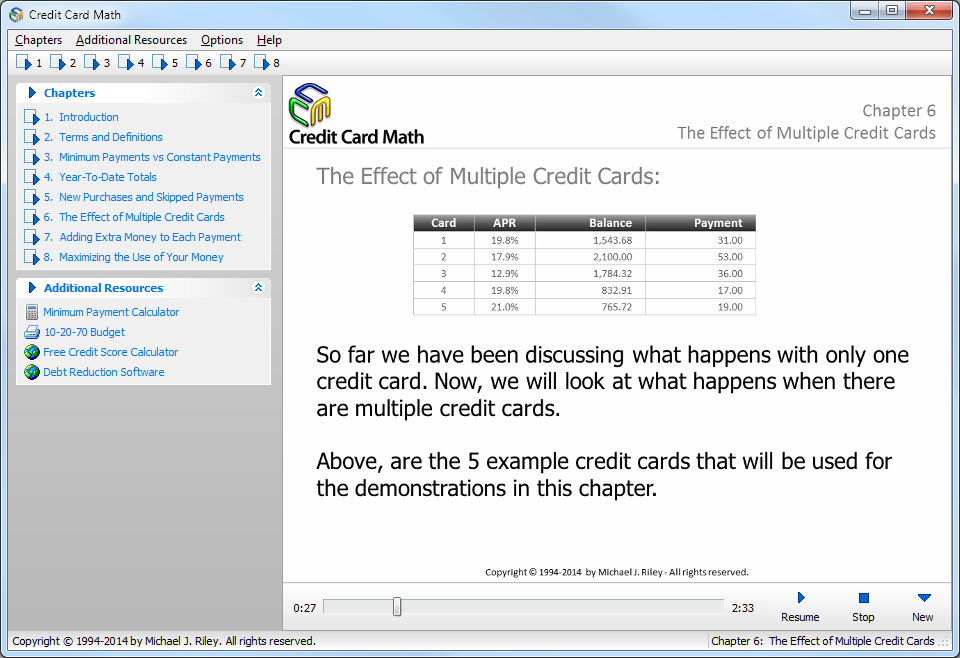960x658 pixels.
Task: Open Adding Extra Money to Each Payment chapter
Action: (x=143, y=237)
